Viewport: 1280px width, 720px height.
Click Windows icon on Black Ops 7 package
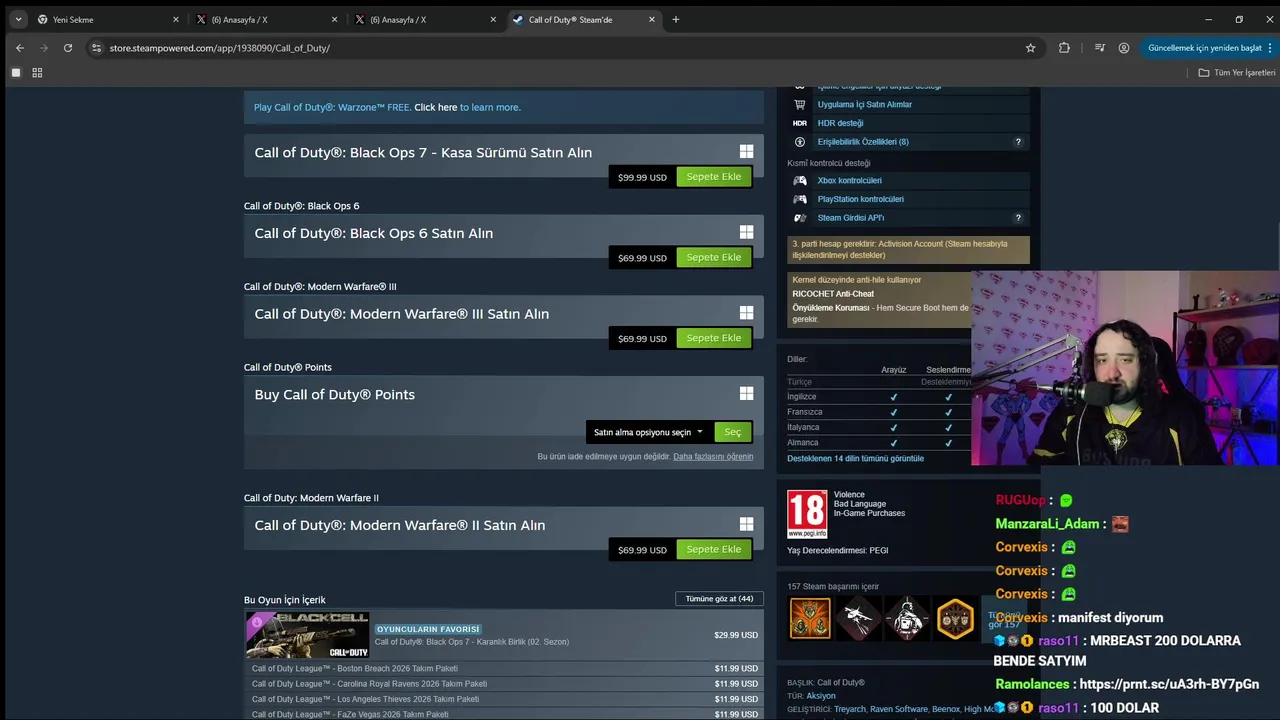pos(746,152)
